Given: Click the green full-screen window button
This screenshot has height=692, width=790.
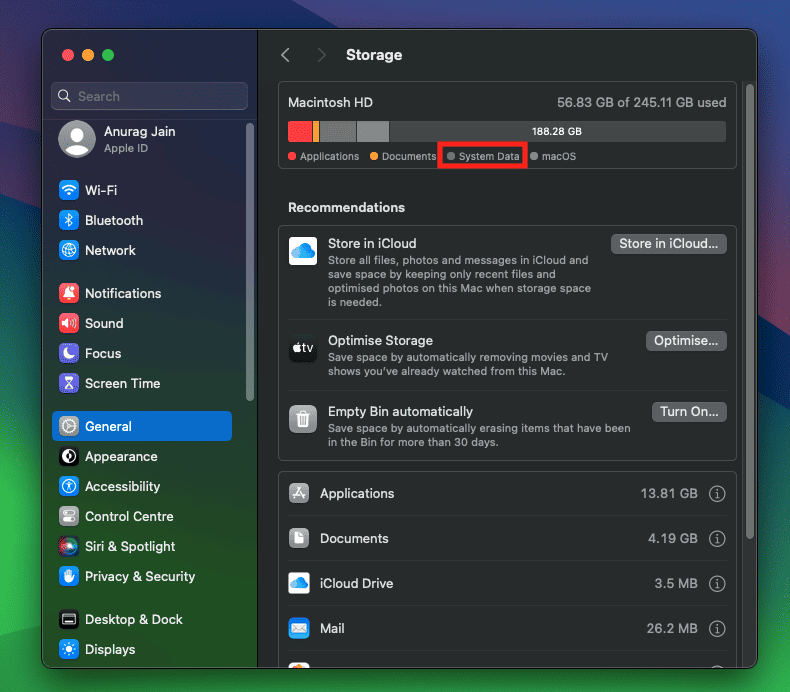Looking at the screenshot, I should [108, 55].
